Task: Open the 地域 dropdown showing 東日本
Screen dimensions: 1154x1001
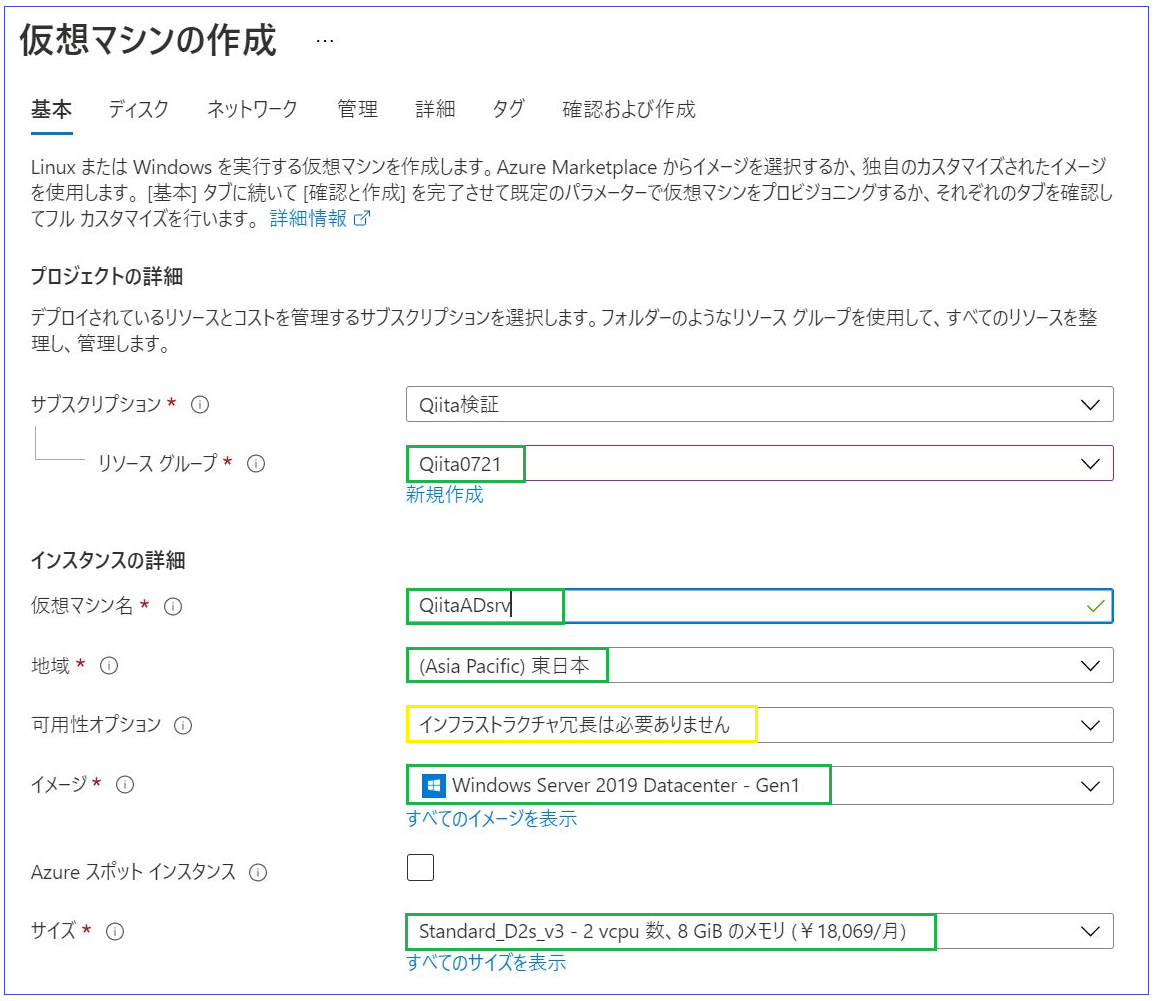Action: coord(760,665)
